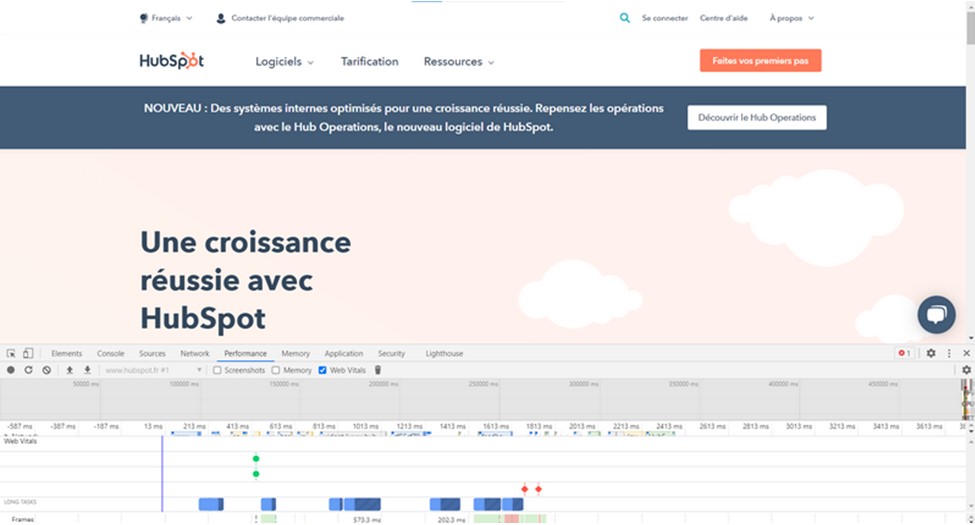Viewport: 975px width, 525px height.
Task: Open the Français language dropdown
Action: coord(166,18)
